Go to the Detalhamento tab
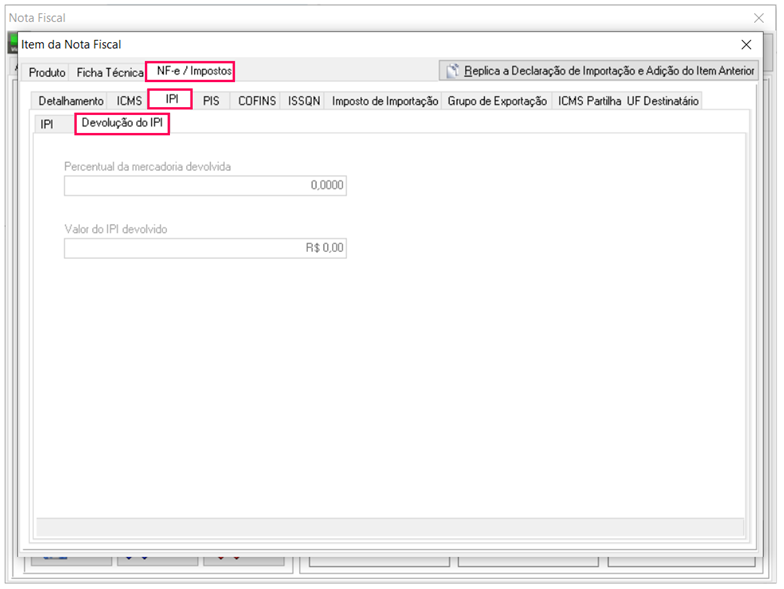 (x=71, y=101)
